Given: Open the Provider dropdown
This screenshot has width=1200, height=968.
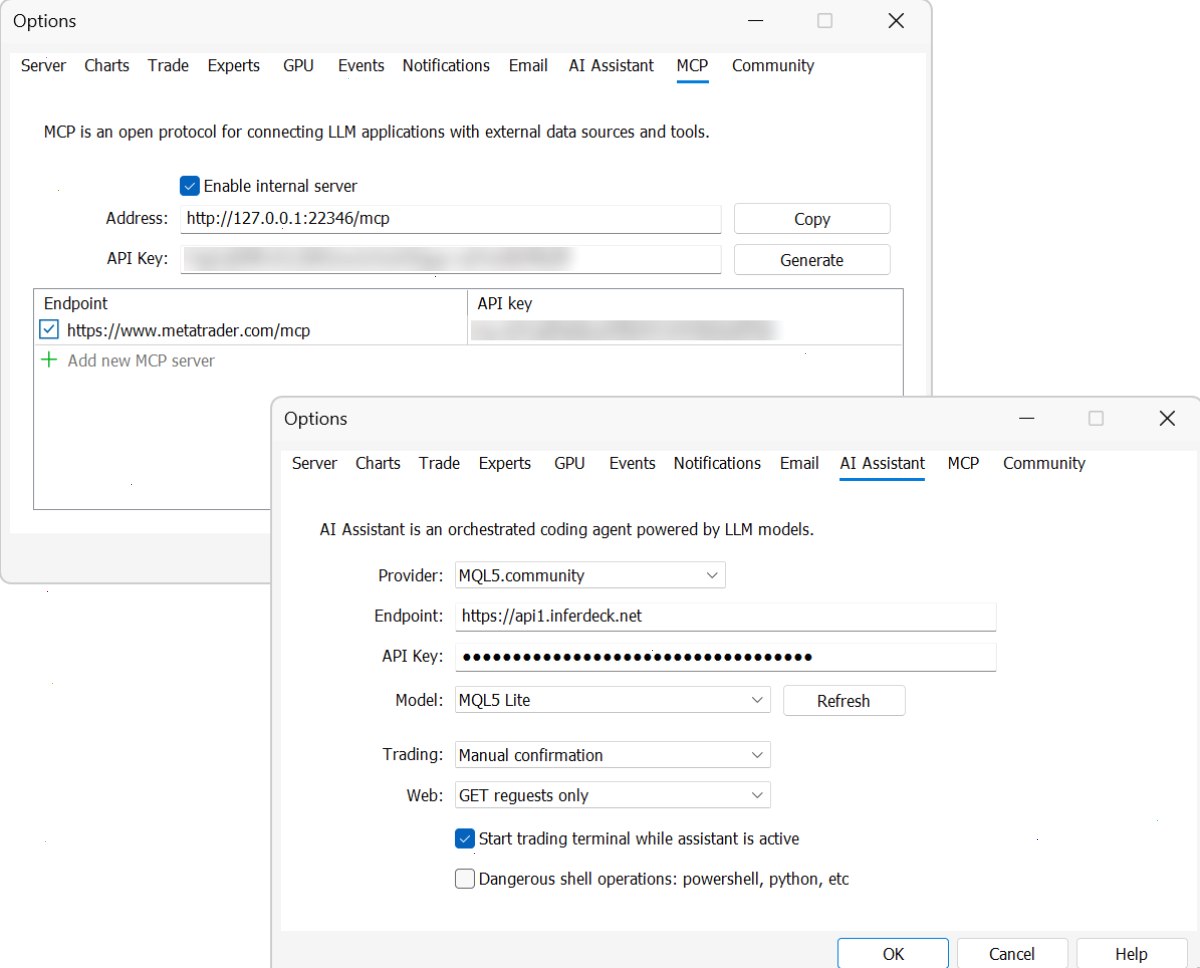Looking at the screenshot, I should (590, 576).
